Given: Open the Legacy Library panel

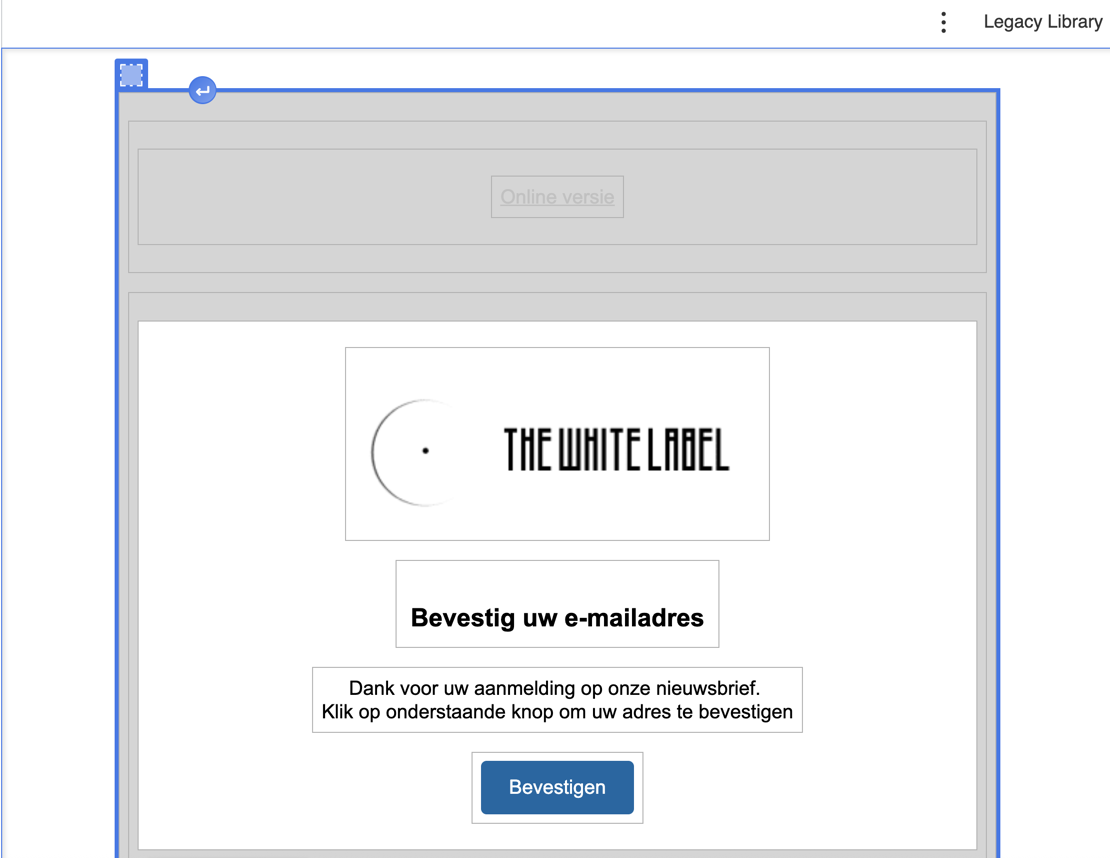Looking at the screenshot, I should click(1042, 22).
